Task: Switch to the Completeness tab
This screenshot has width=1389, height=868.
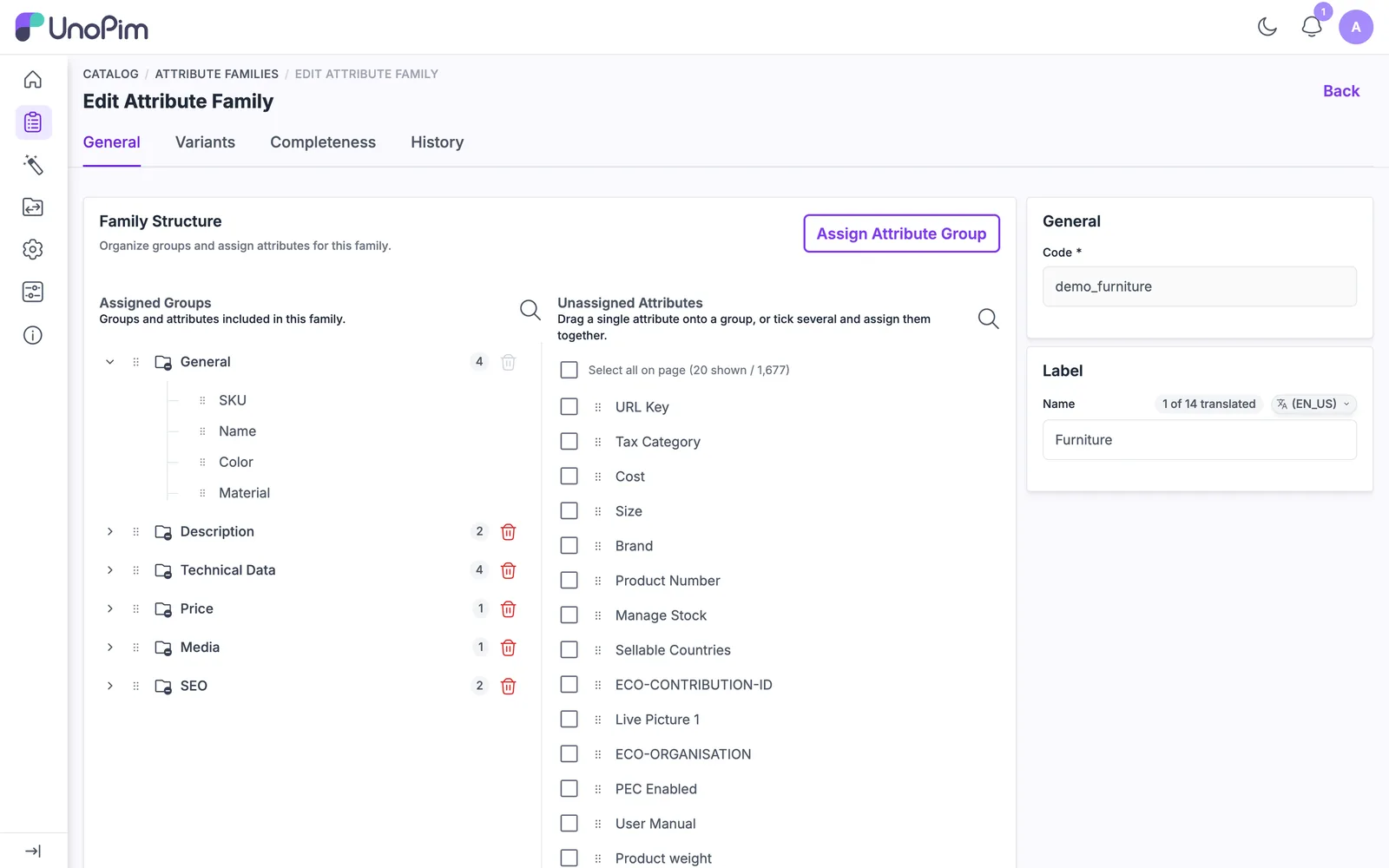Action: (323, 142)
